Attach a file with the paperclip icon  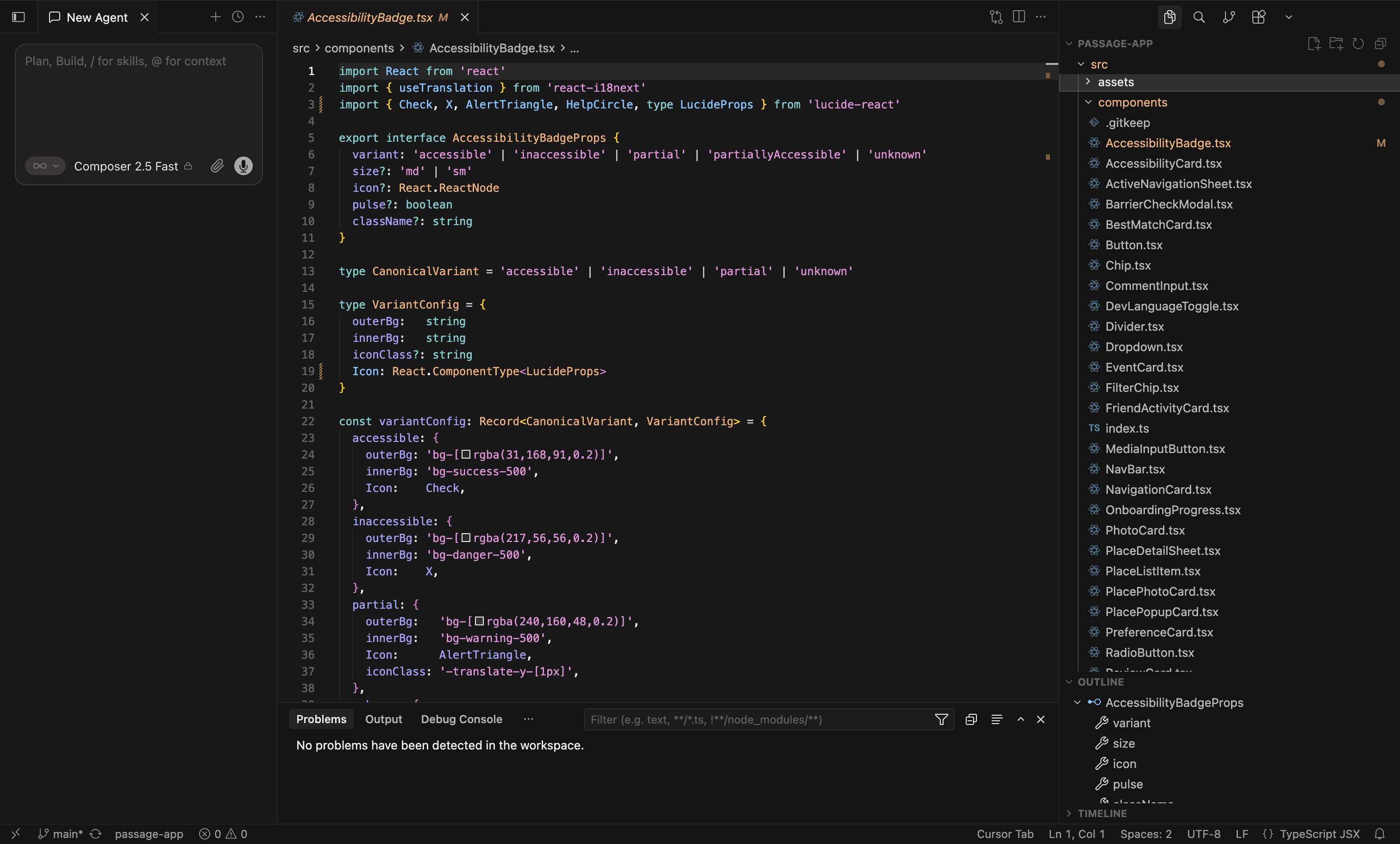tap(217, 166)
